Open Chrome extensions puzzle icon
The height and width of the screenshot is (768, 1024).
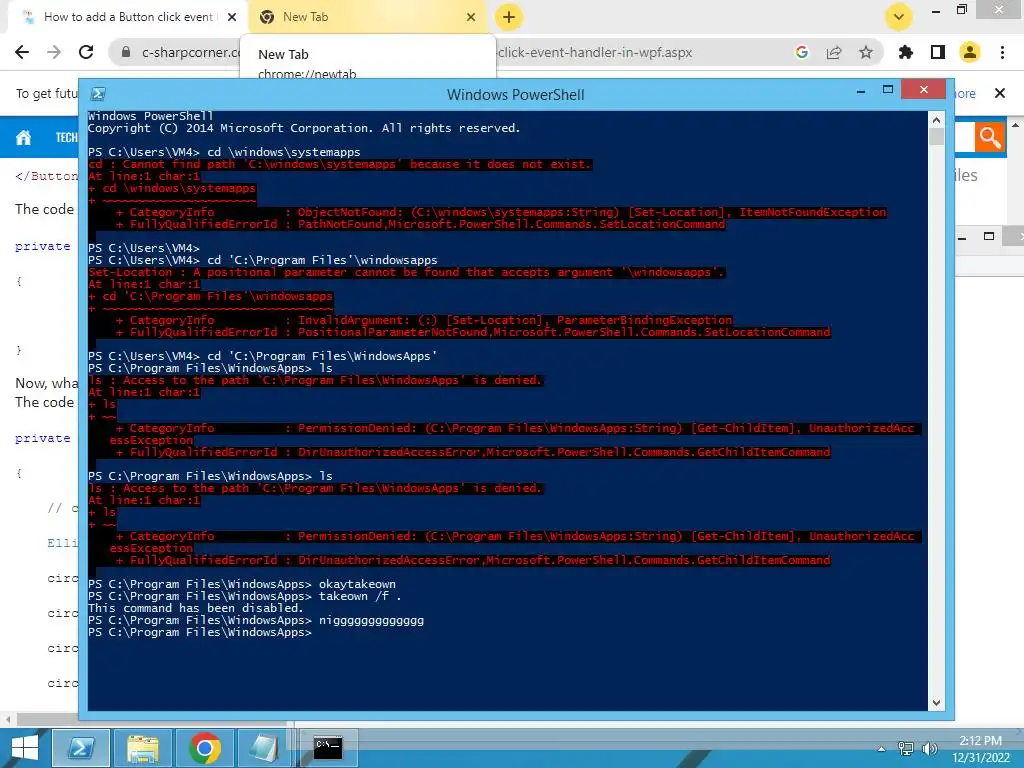pos(906,52)
